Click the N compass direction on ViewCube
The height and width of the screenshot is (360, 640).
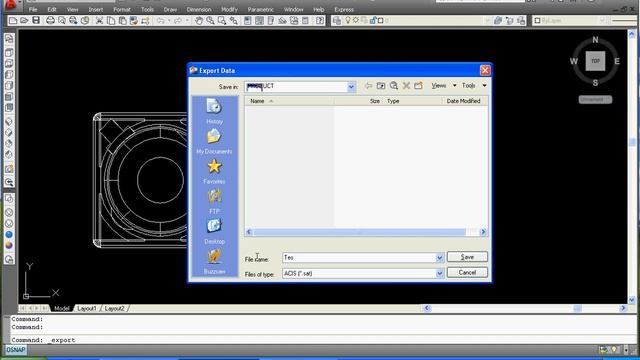point(595,40)
